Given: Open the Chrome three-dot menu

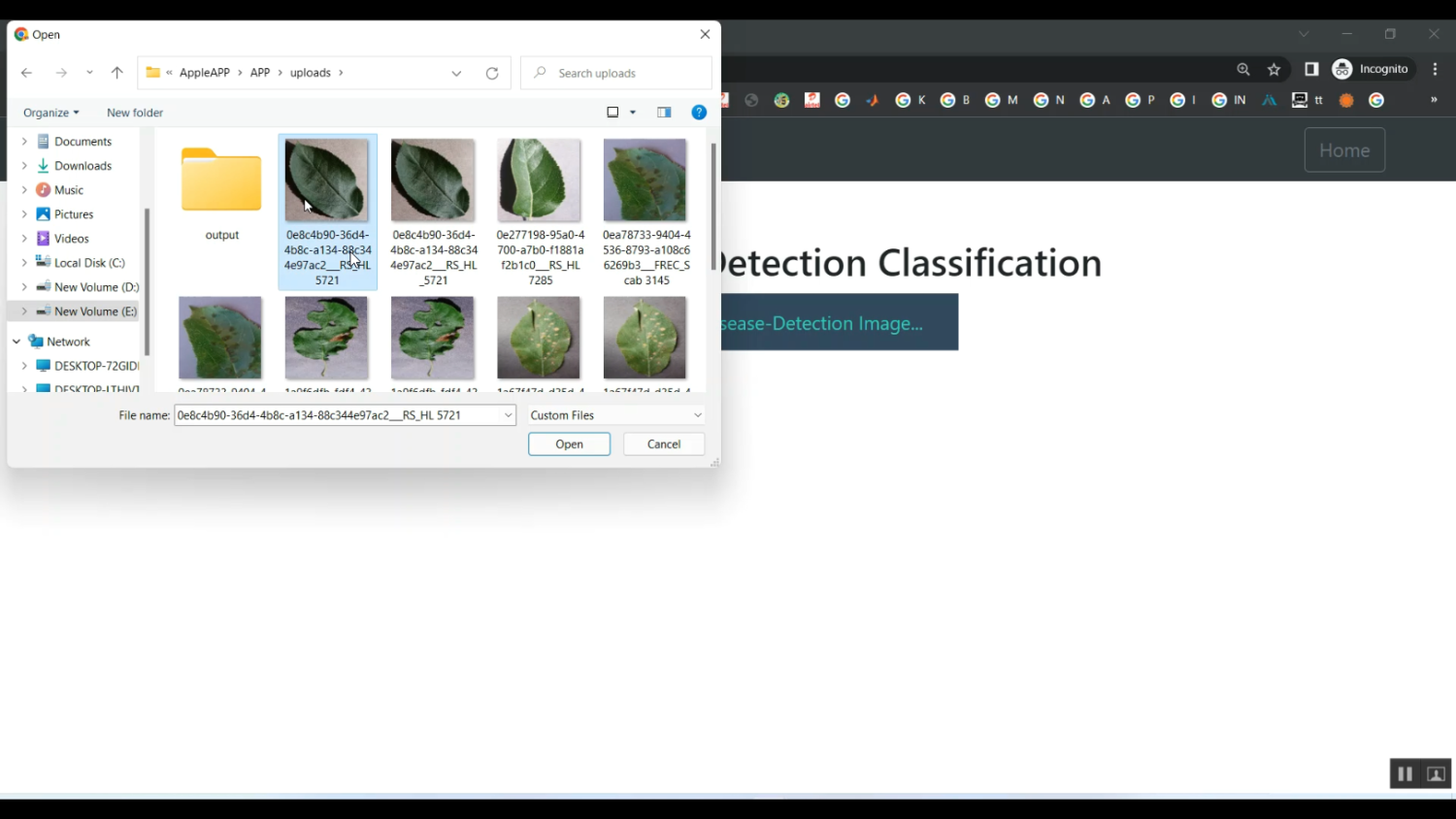Looking at the screenshot, I should pos(1435,69).
